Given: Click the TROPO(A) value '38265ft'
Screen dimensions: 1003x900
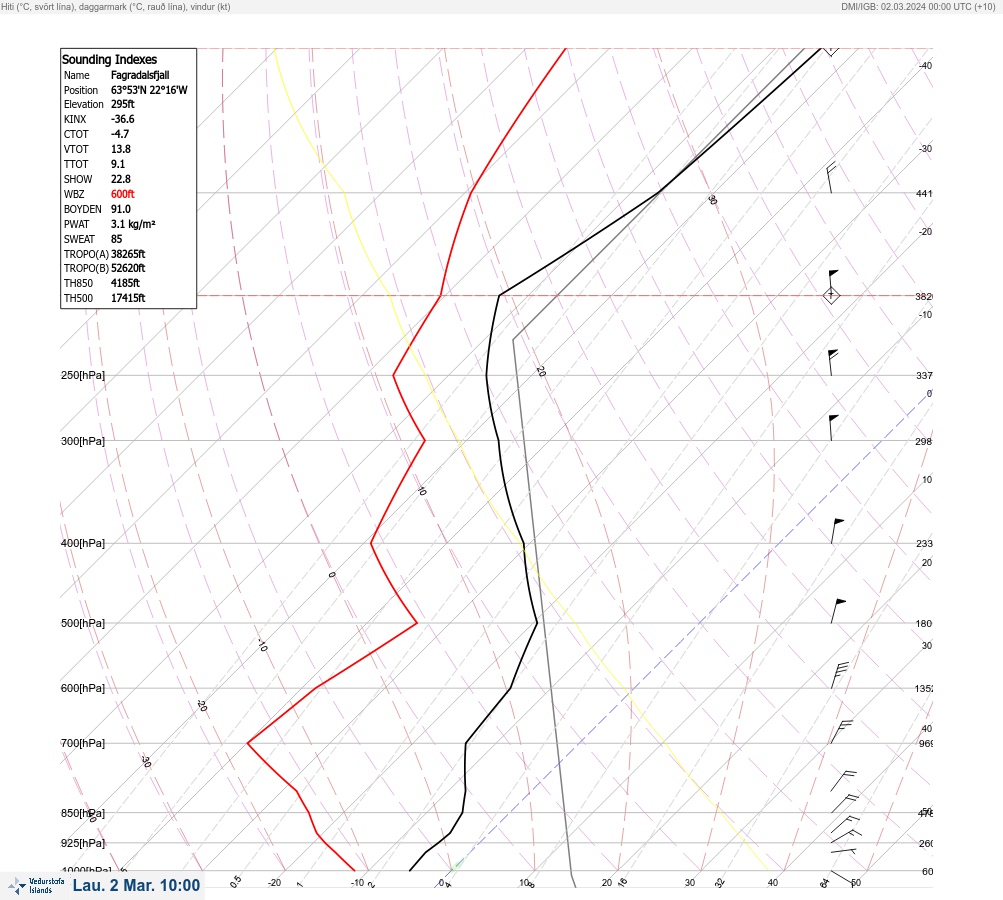Looking at the screenshot, I should (x=128, y=254).
